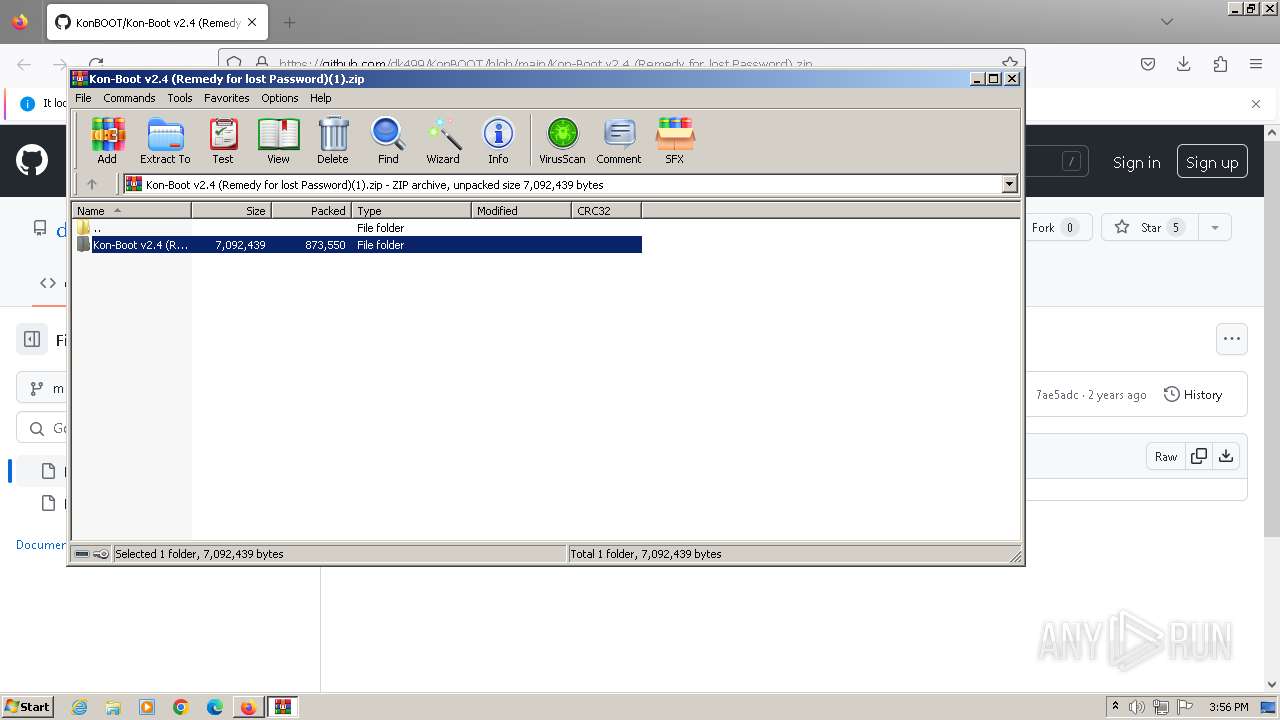Run the Test archive tool
Image resolution: width=1280 pixels, height=720 pixels.
(223, 140)
